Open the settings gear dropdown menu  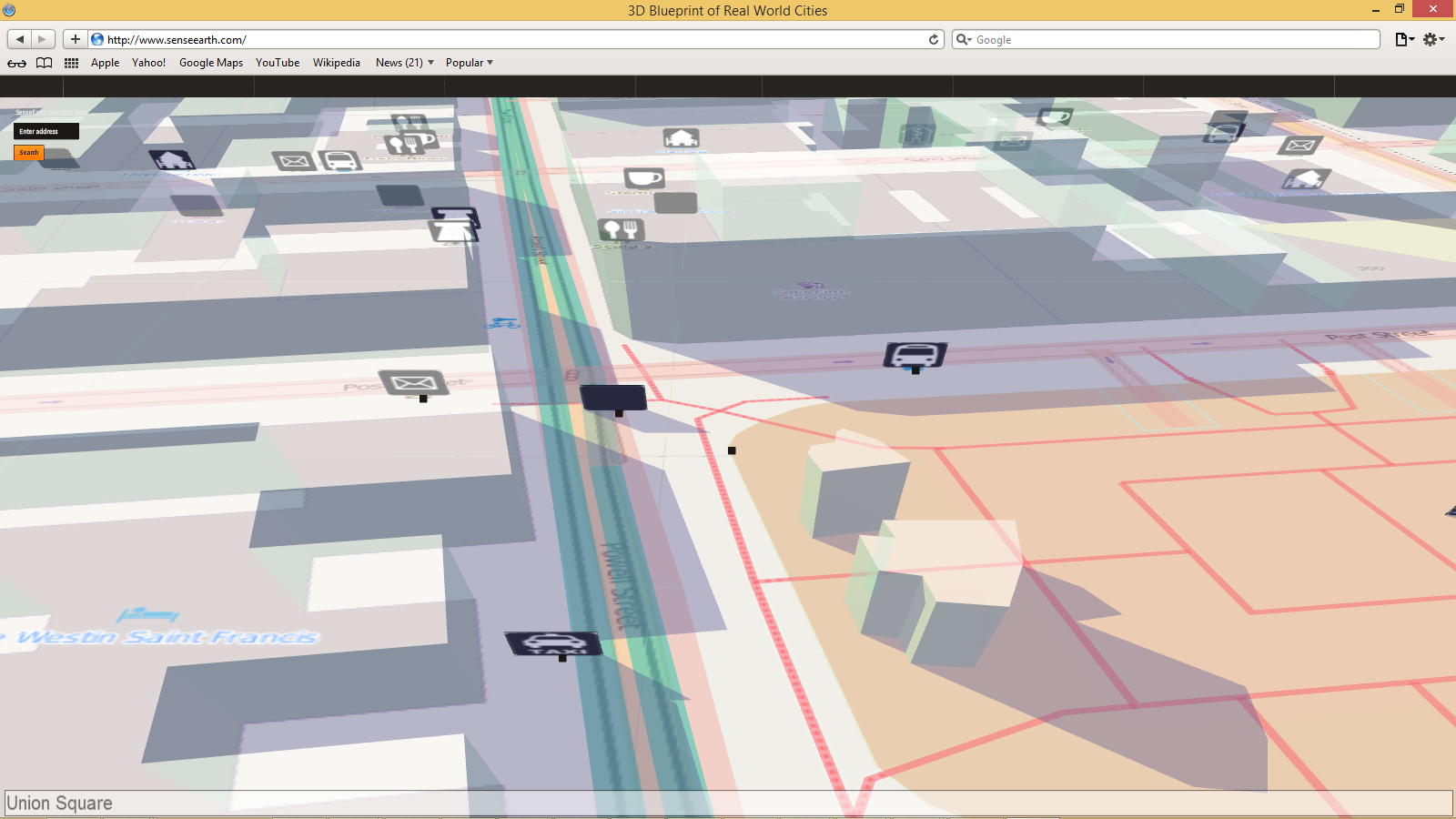click(x=1433, y=39)
